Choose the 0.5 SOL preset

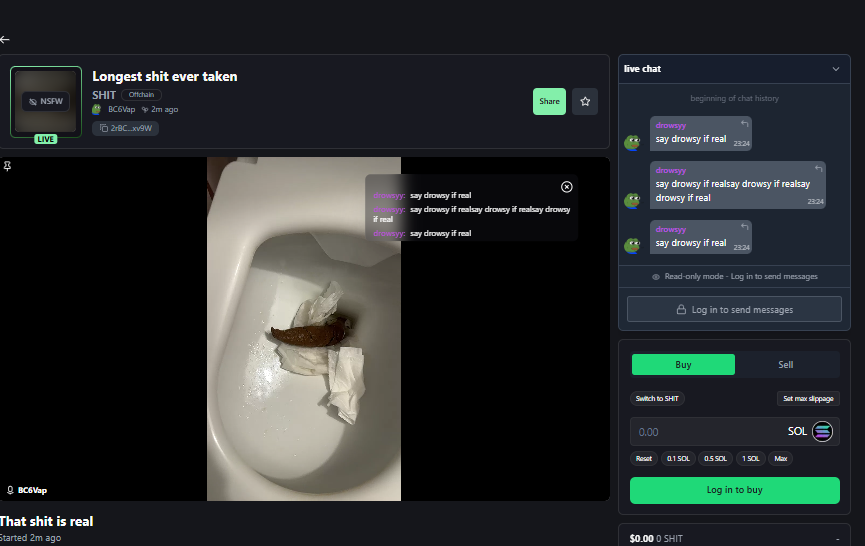pyautogui.click(x=716, y=458)
